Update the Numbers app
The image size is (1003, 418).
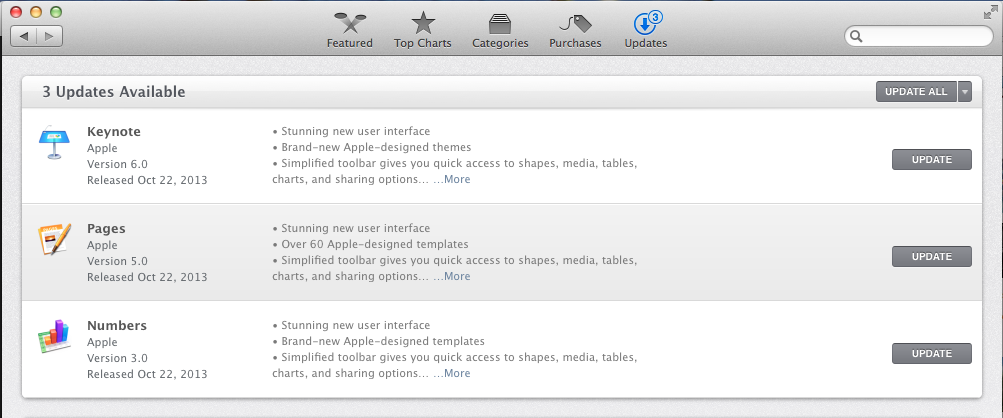(931, 353)
